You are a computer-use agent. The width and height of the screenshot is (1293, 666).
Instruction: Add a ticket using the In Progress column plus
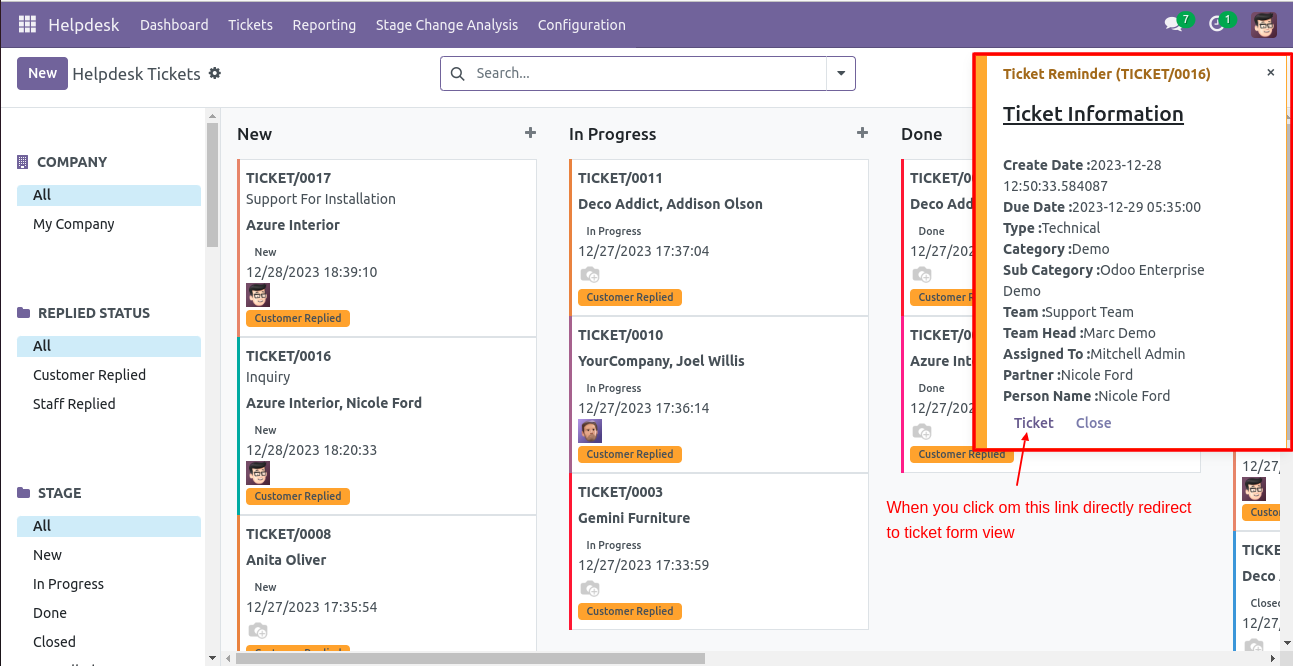pyautogui.click(x=862, y=133)
